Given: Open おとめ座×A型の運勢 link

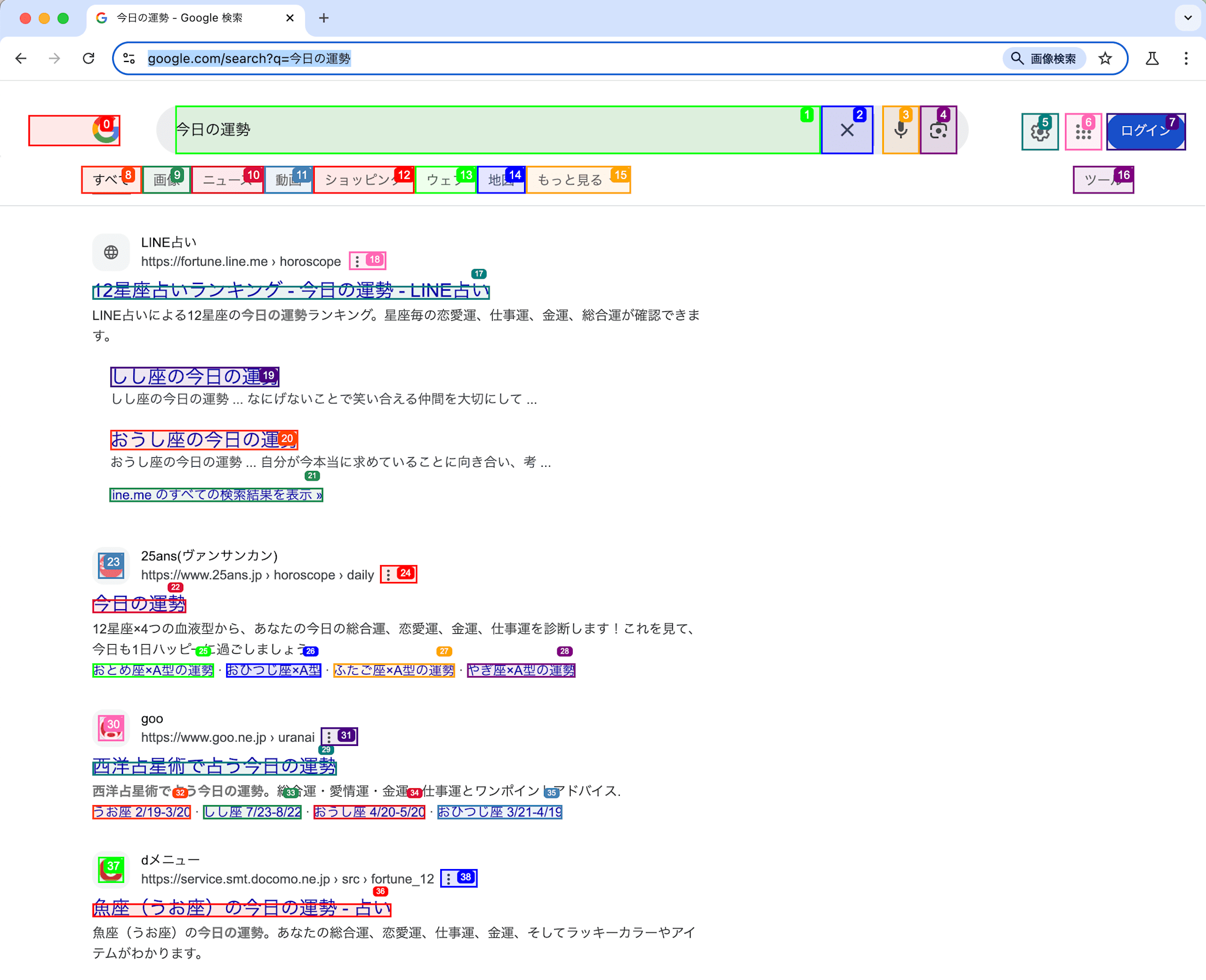Looking at the screenshot, I should pyautogui.click(x=153, y=670).
